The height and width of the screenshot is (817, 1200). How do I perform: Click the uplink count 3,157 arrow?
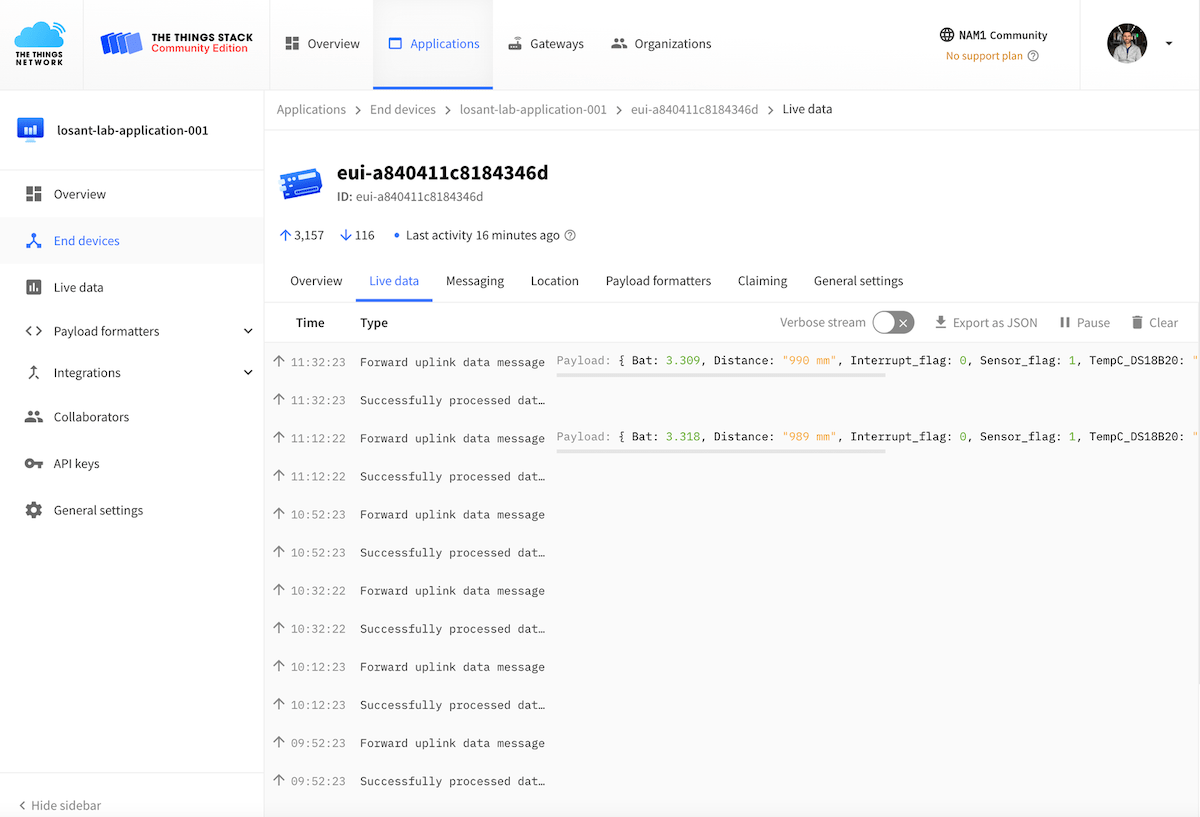tap(285, 236)
